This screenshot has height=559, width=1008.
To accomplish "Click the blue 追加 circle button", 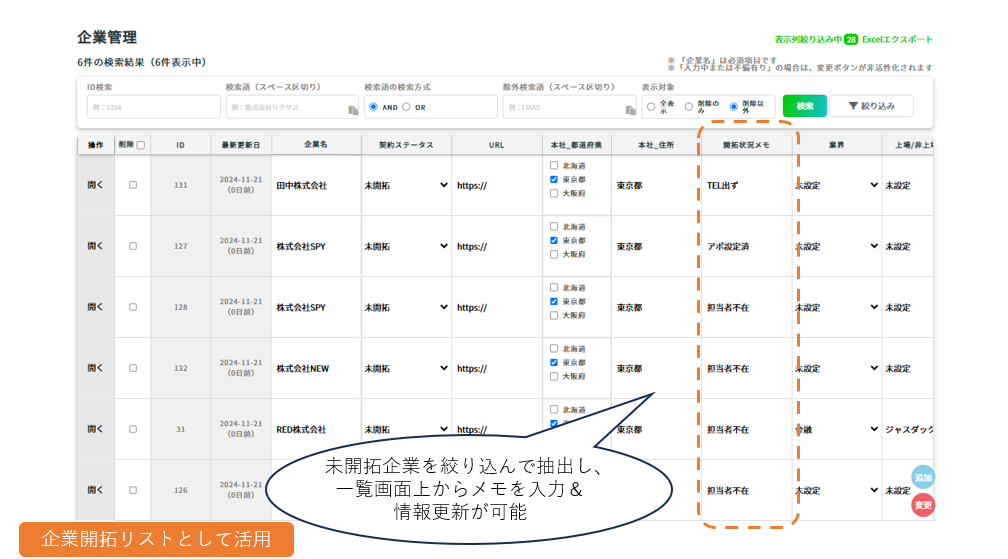I will click(x=922, y=478).
